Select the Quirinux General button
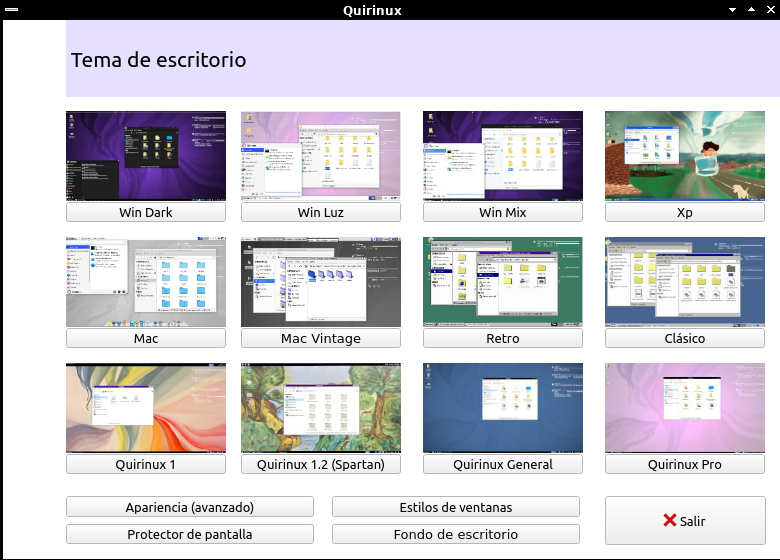780x560 pixels. (503, 464)
